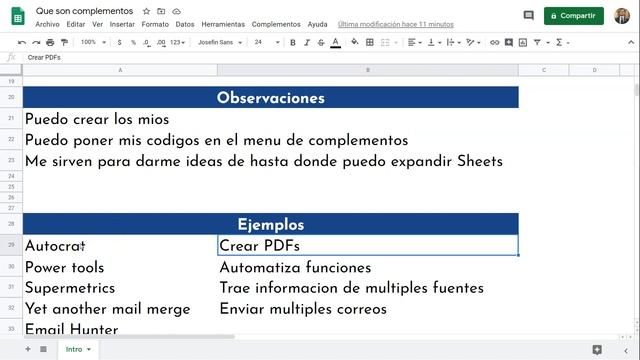Open the Ayuda menu
This screenshot has height=360, width=640.
318,24
